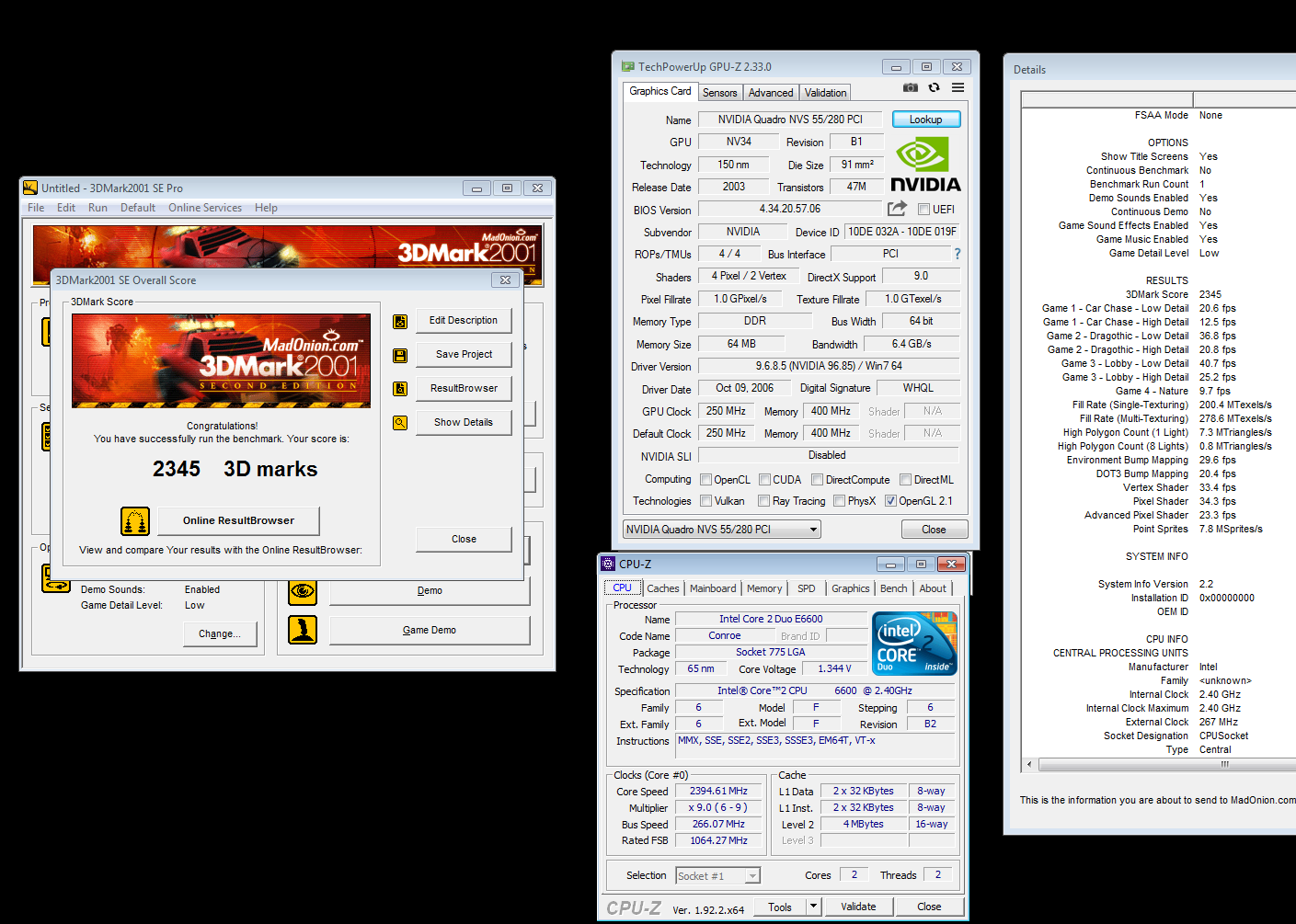
Task: Toggle the DirectML checkbox
Action: pyautogui.click(x=905, y=480)
